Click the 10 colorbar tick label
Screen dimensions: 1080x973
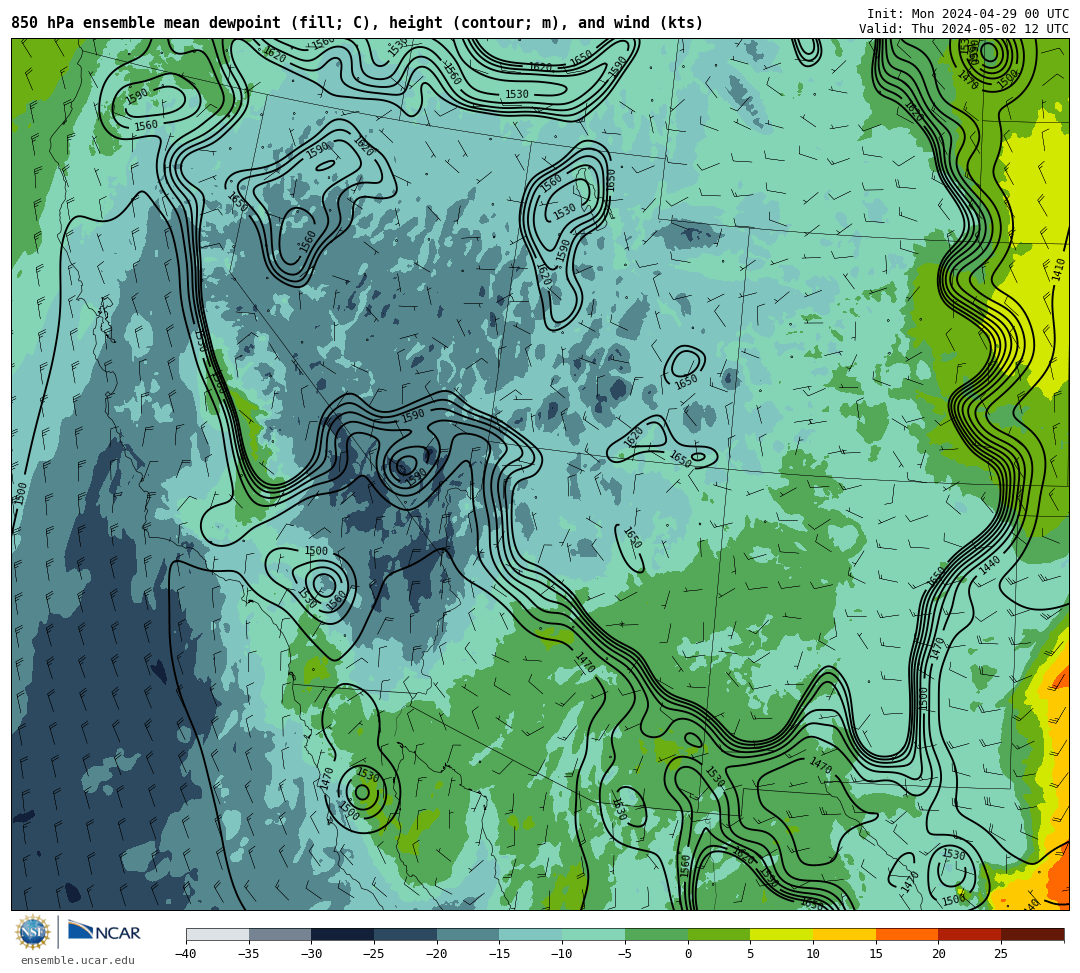(813, 954)
